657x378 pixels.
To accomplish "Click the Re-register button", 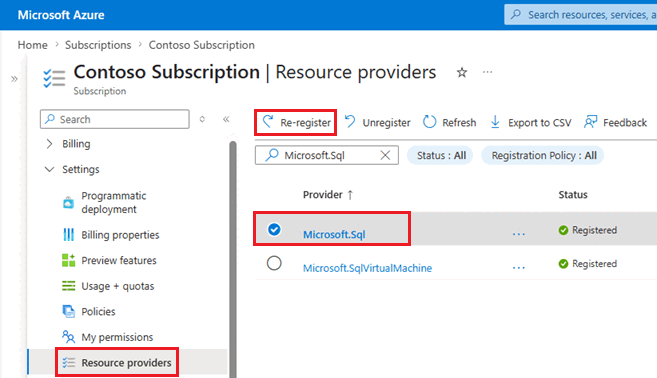I will 296,122.
